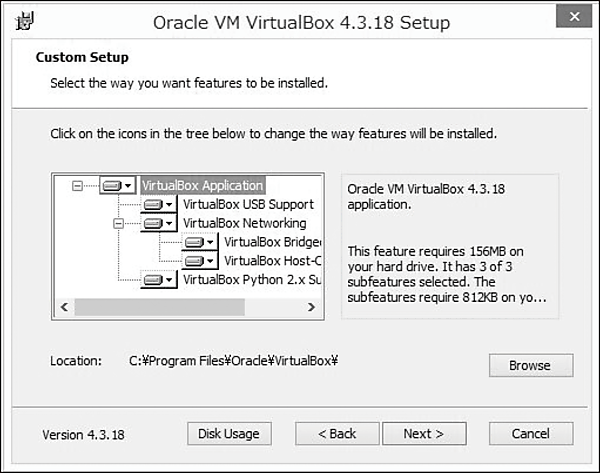Cancel the VirtualBox setup

point(530,433)
